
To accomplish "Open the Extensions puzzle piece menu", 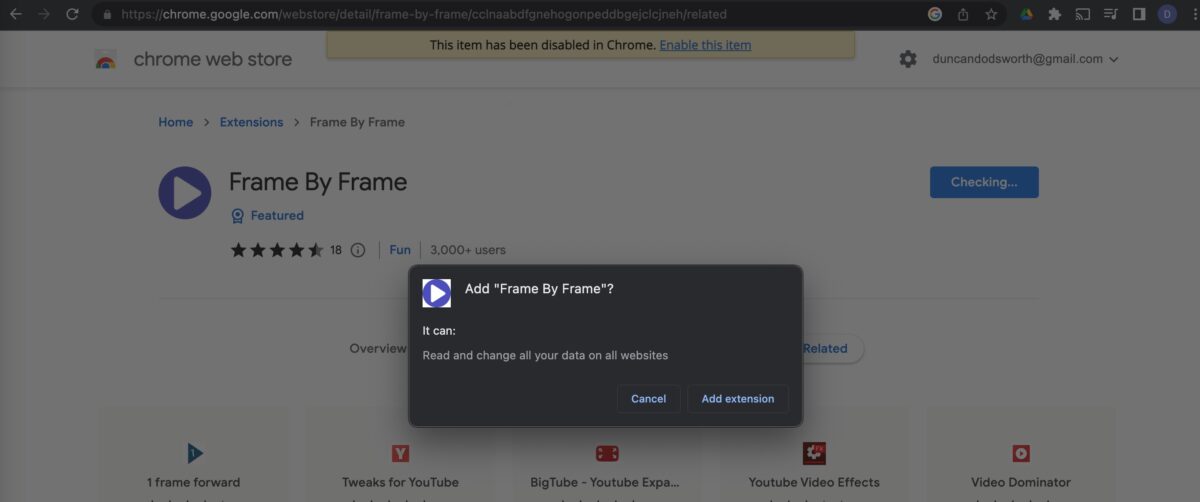I will tap(1054, 14).
